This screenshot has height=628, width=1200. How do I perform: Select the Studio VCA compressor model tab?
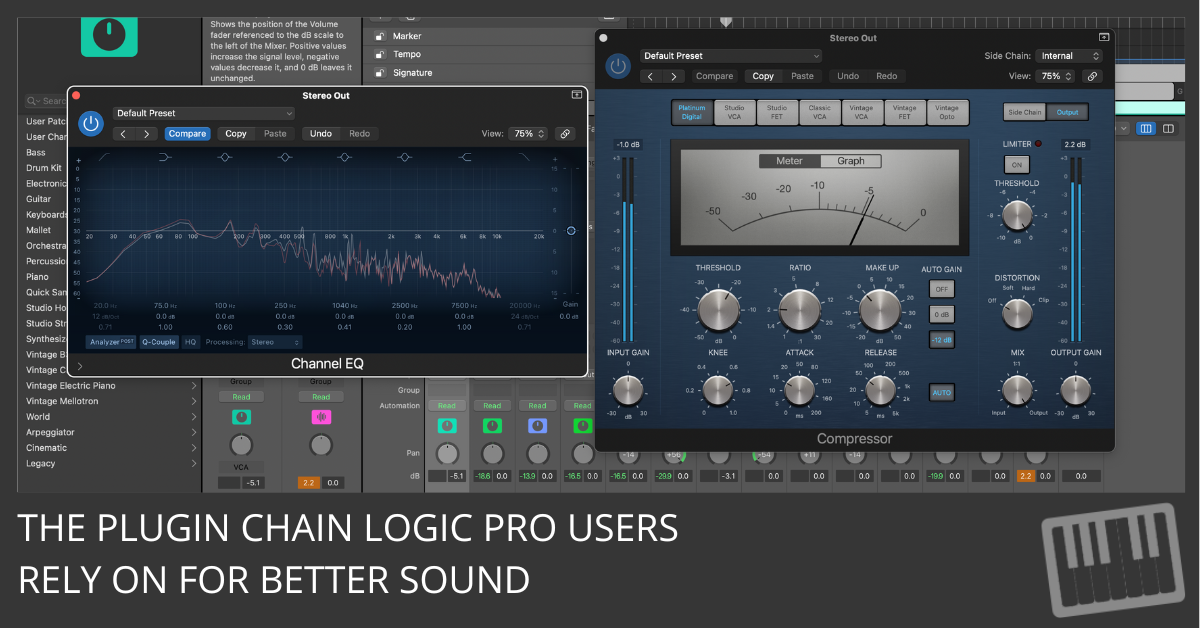pyautogui.click(x=734, y=112)
